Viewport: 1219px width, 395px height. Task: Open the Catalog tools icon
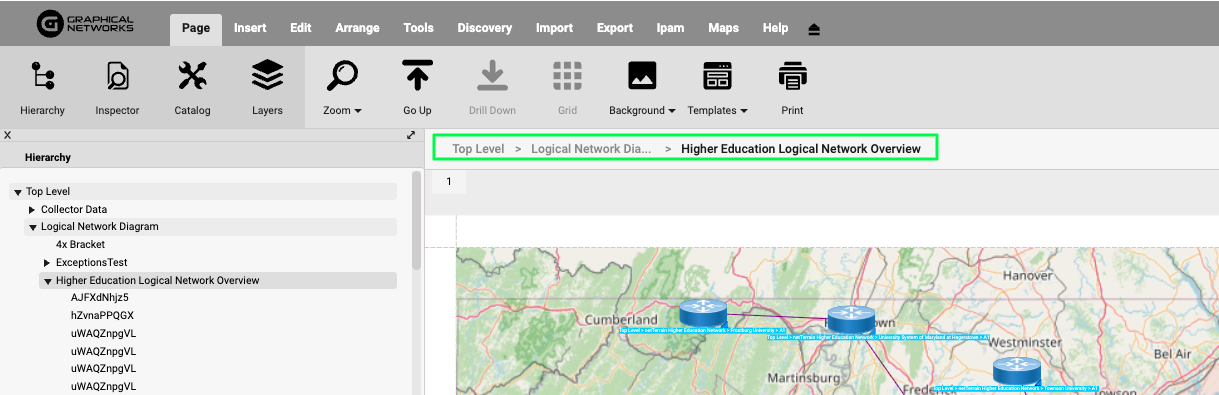click(x=192, y=76)
